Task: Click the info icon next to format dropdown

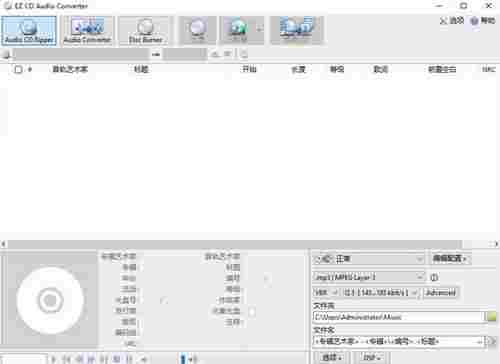Action: [434, 277]
